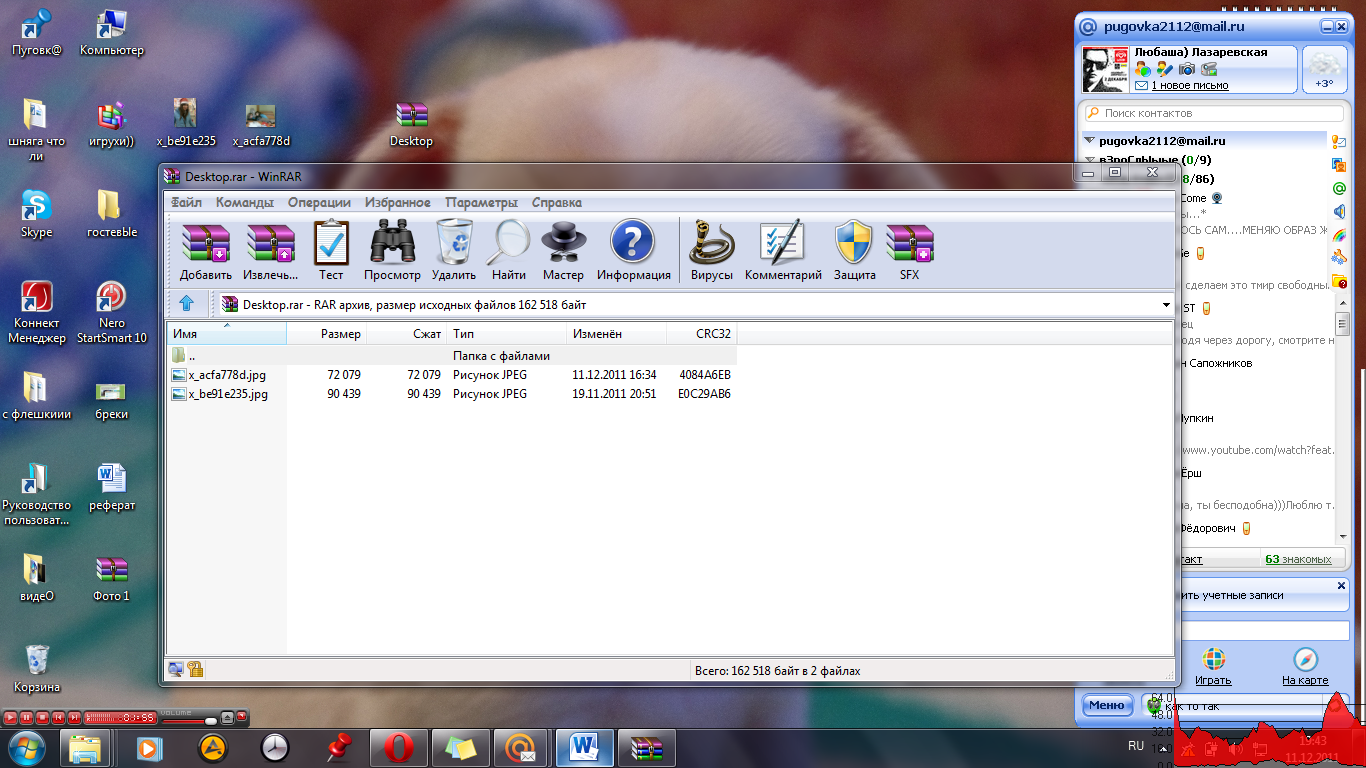Select the parent folder '..' row
The height and width of the screenshot is (768, 1366).
coord(453,355)
